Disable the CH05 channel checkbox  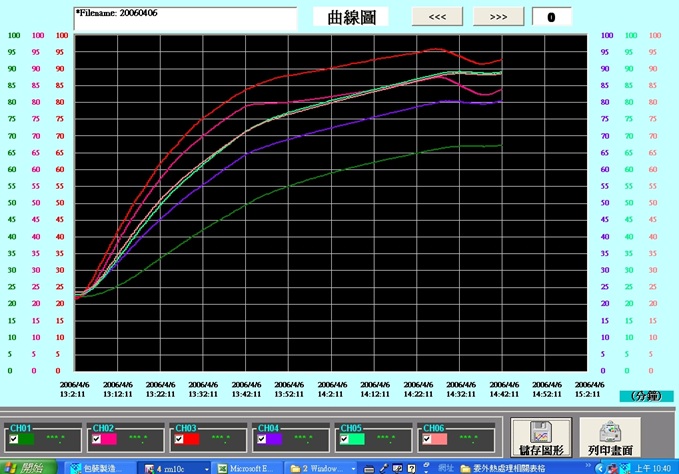point(344,439)
